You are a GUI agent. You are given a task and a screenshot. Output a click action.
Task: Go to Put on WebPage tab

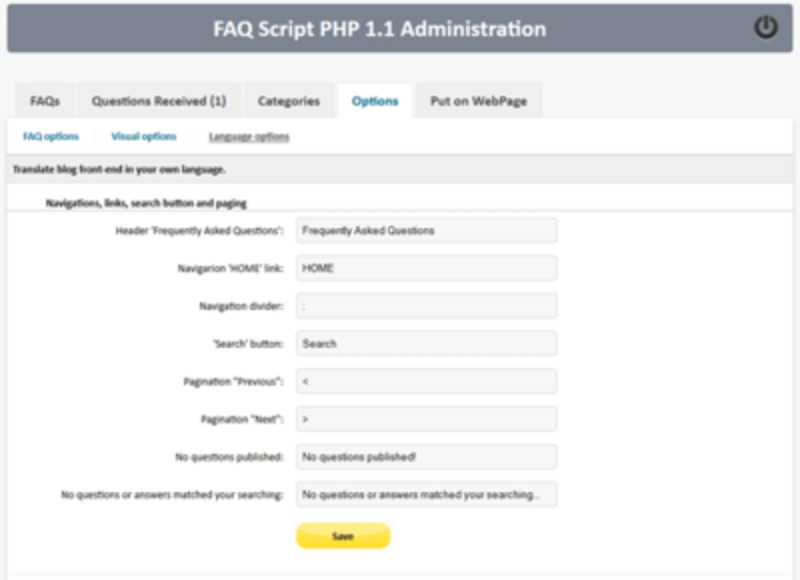click(x=479, y=101)
